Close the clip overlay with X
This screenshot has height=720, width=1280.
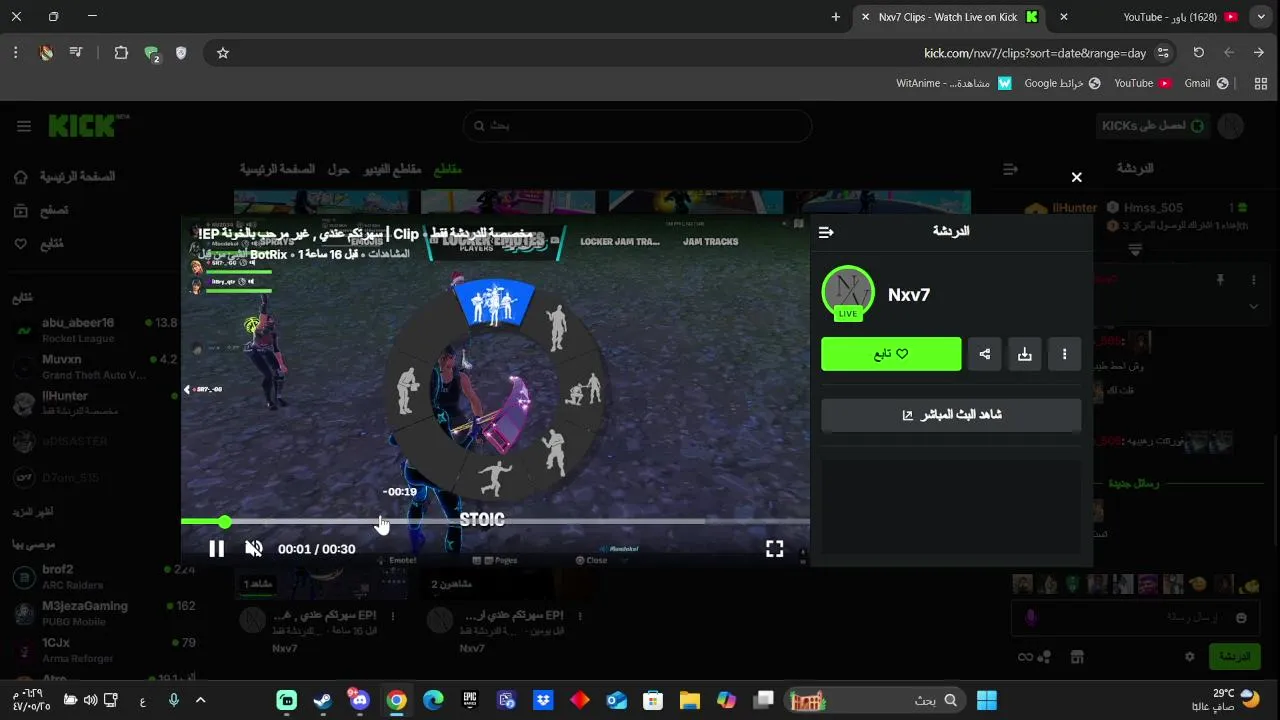[x=1076, y=177]
